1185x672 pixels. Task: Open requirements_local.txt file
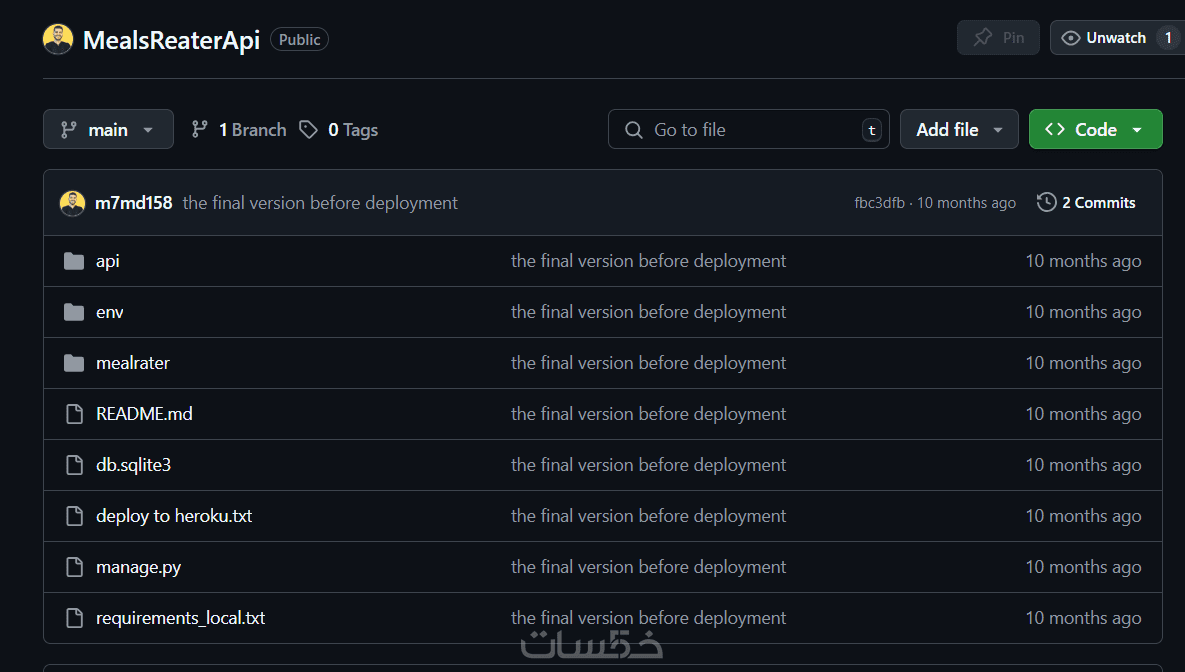pyautogui.click(x=180, y=618)
